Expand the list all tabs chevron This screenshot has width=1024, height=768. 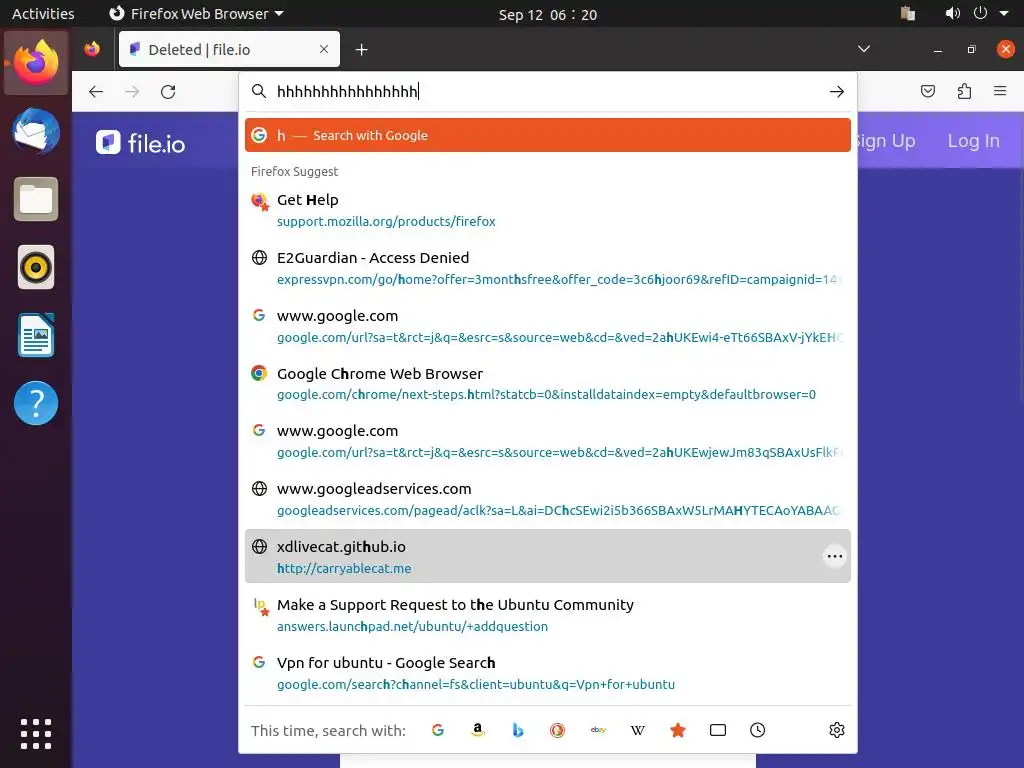[863, 49]
